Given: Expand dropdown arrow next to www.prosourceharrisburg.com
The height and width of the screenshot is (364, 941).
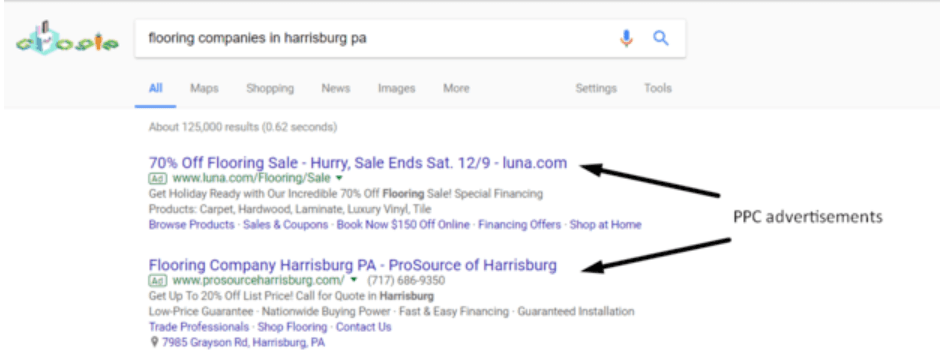Looking at the screenshot, I should point(354,281).
